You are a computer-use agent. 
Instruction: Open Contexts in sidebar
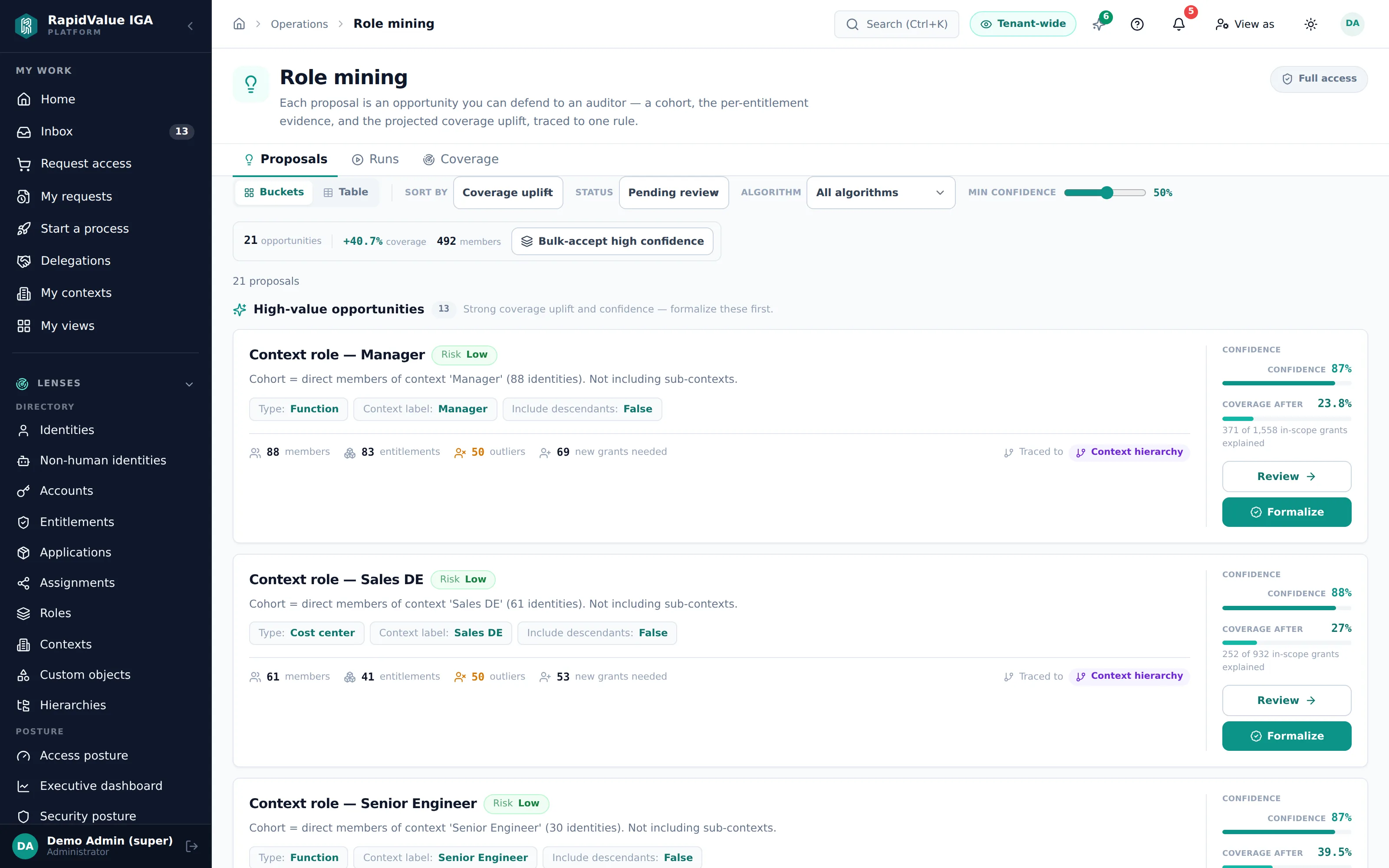[x=105, y=644]
